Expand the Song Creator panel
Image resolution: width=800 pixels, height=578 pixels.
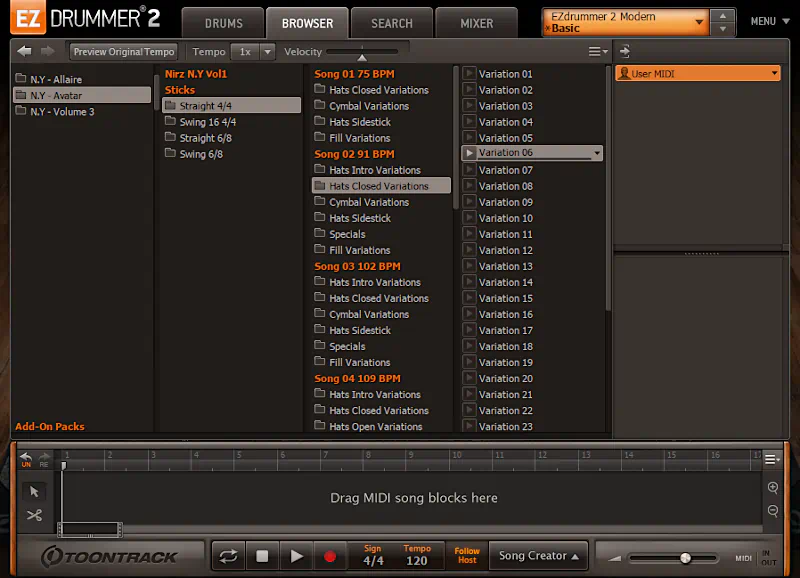point(538,556)
